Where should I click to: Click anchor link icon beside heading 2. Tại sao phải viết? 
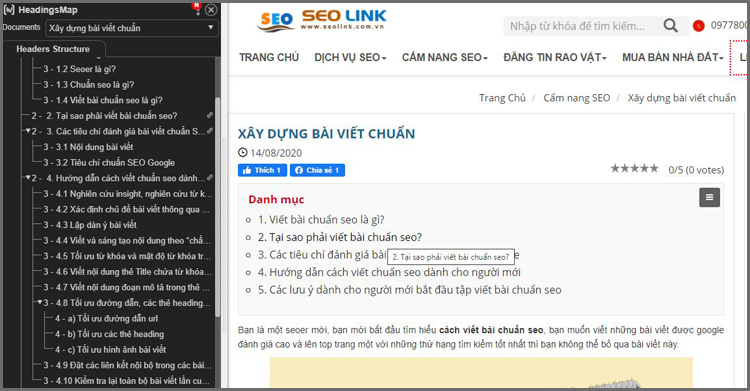(210, 115)
